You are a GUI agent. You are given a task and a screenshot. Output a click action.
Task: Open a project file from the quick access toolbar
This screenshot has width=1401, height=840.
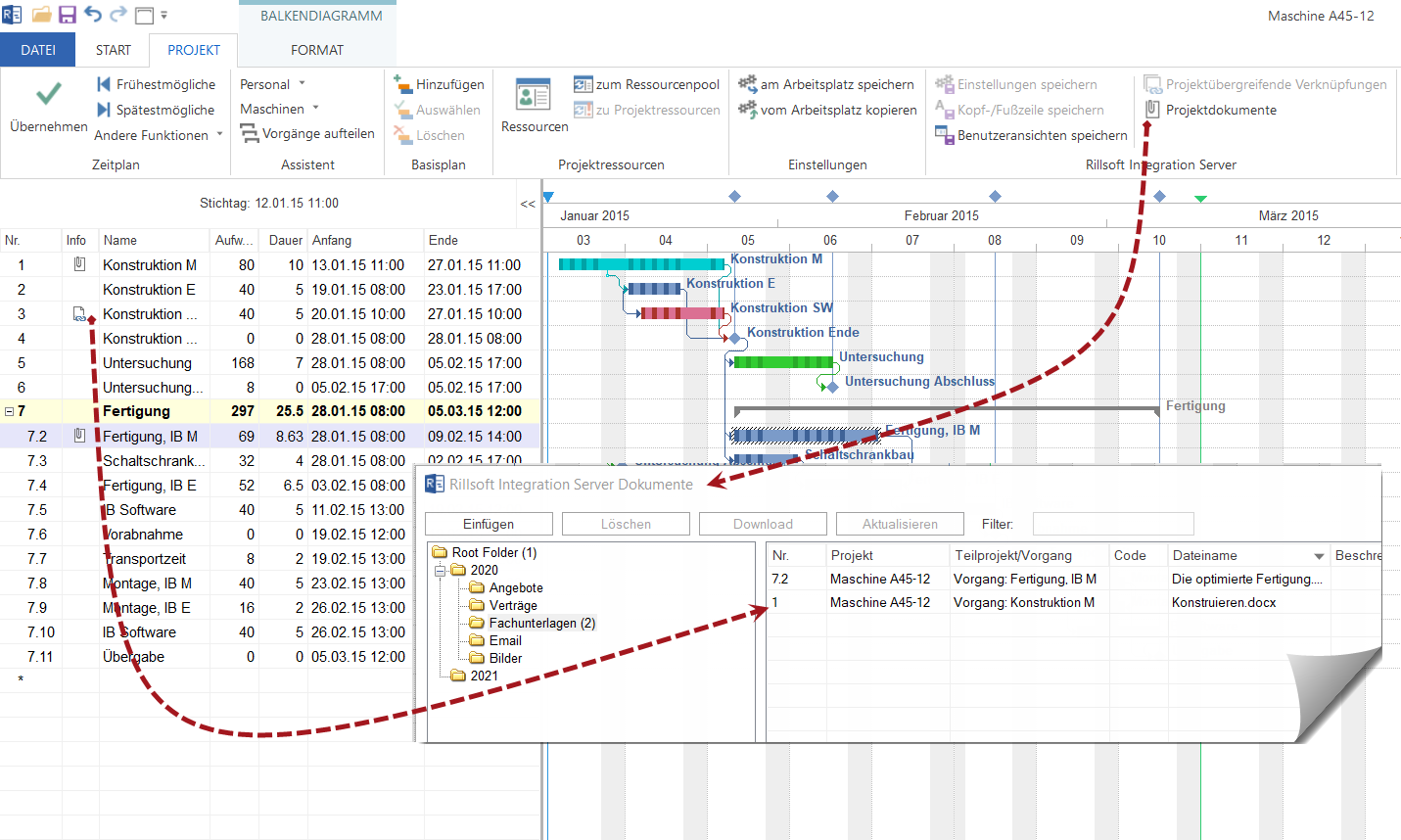point(41,15)
